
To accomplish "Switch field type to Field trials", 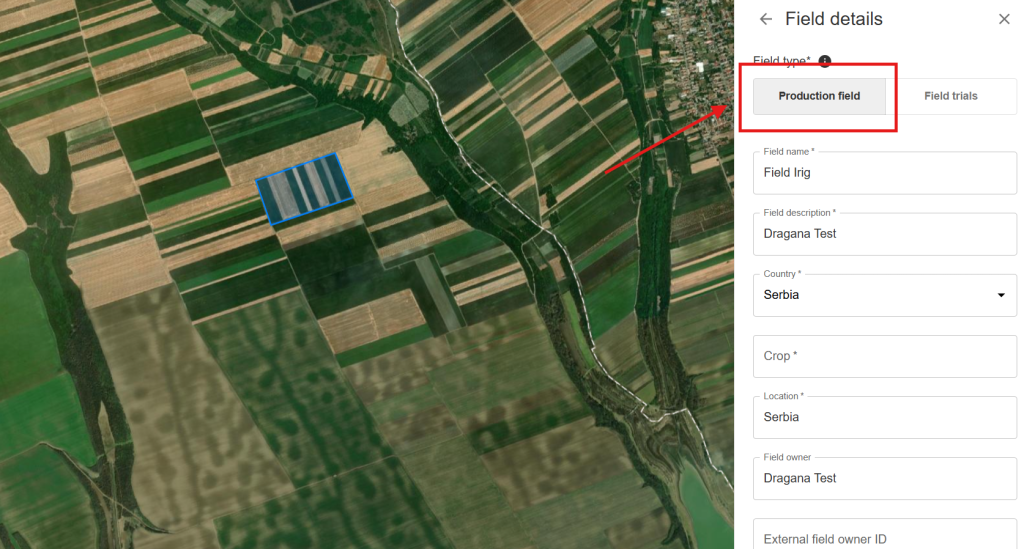I will (950, 96).
